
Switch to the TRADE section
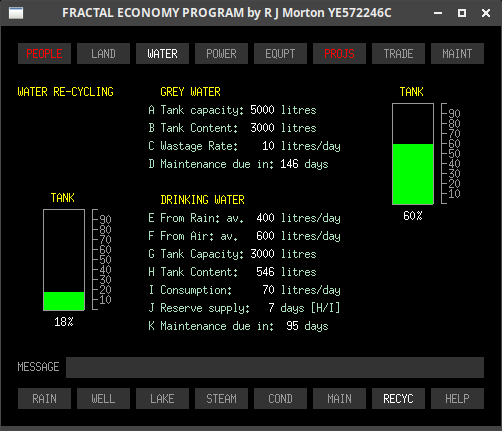pyautogui.click(x=398, y=53)
